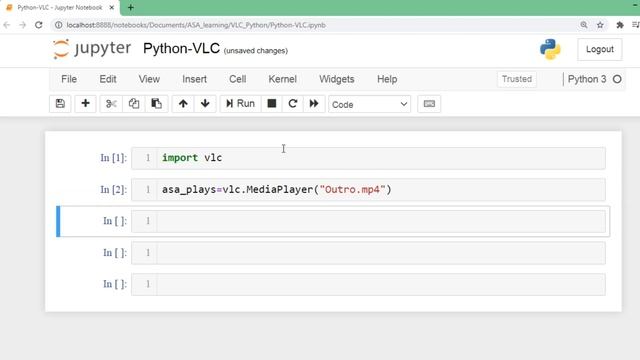Viewport: 640px width, 360px height.
Task: Click the Python logo icon
Action: [550, 49]
